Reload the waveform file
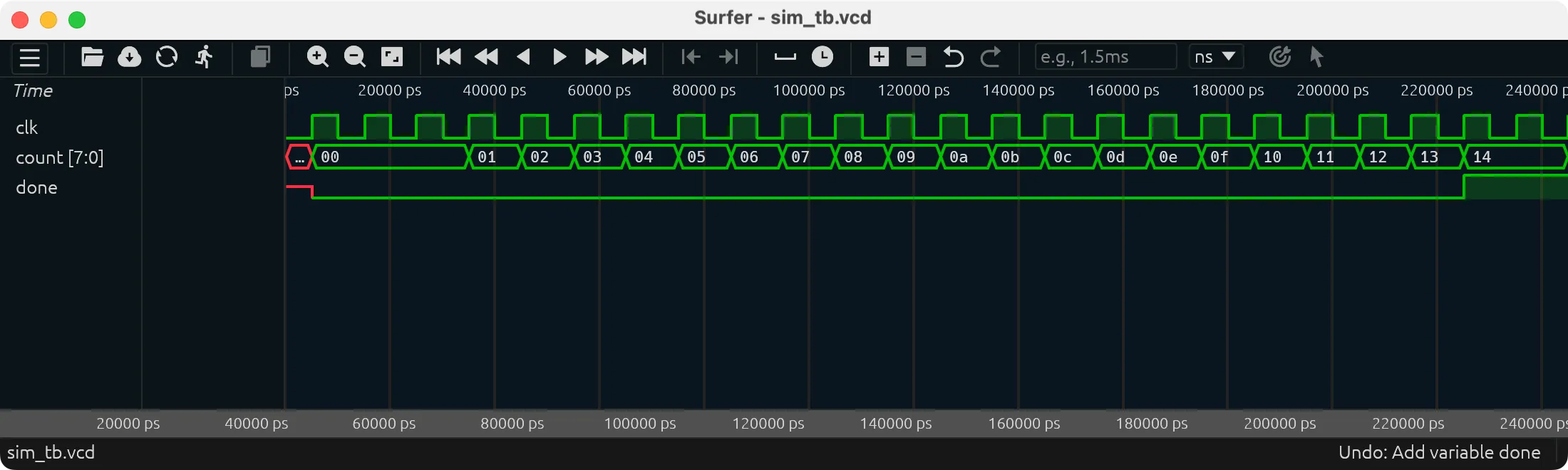 (x=167, y=57)
